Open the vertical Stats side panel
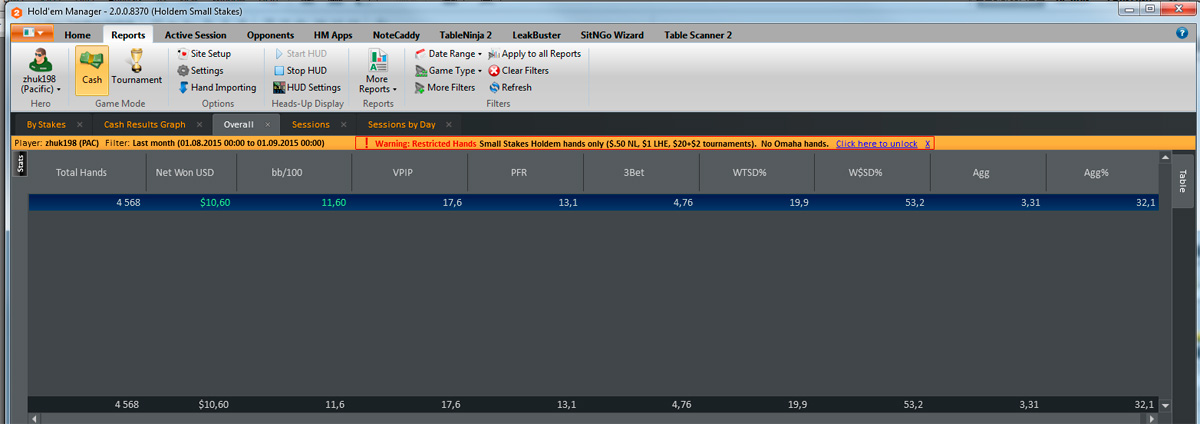 tap(21, 164)
